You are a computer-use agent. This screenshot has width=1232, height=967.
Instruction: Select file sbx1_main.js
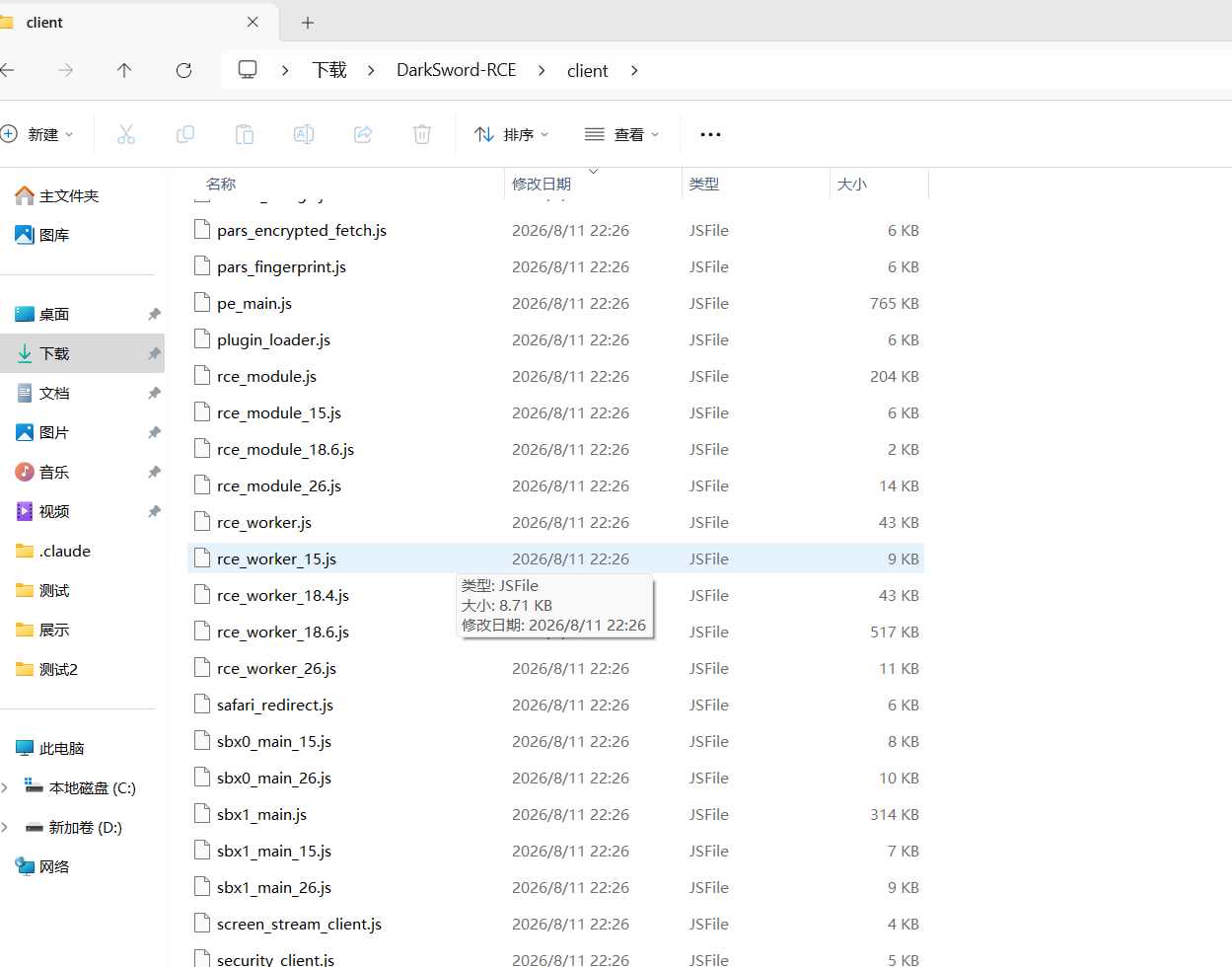click(555, 814)
